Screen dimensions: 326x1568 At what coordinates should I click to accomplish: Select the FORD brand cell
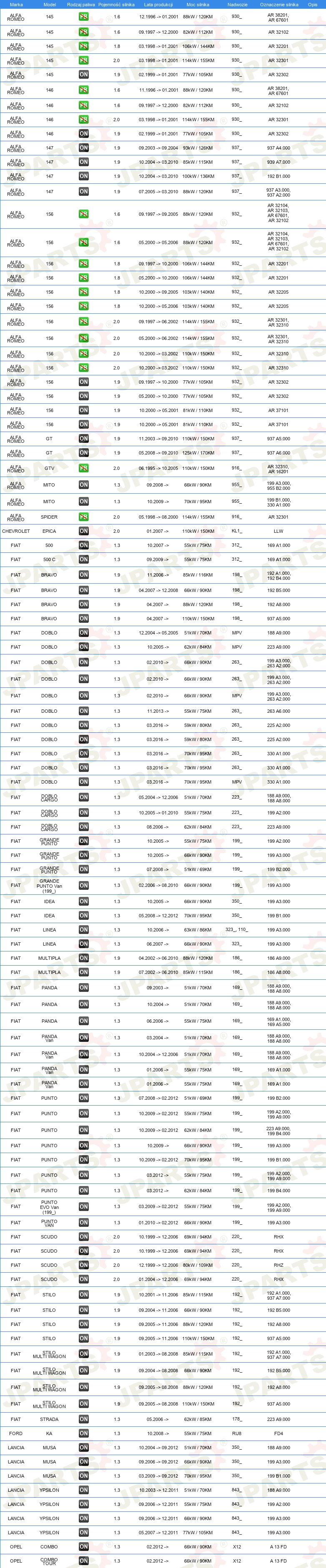pos(16,1433)
